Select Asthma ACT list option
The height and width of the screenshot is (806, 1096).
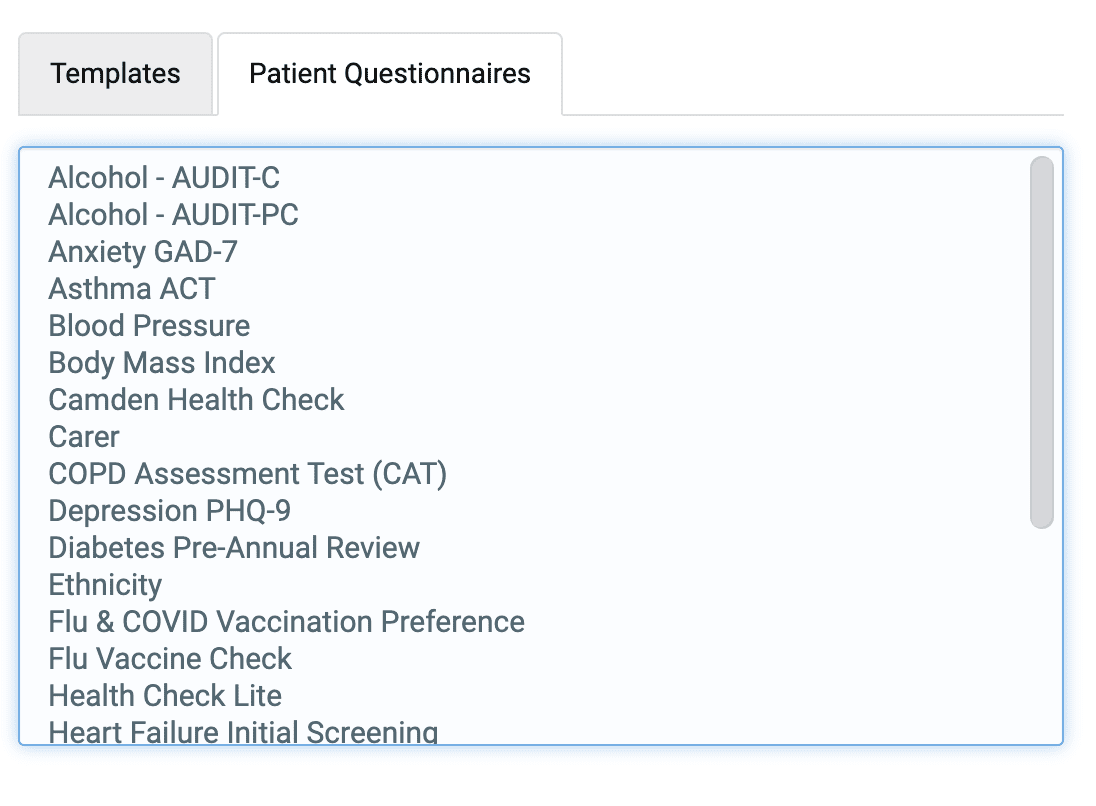pos(132,289)
